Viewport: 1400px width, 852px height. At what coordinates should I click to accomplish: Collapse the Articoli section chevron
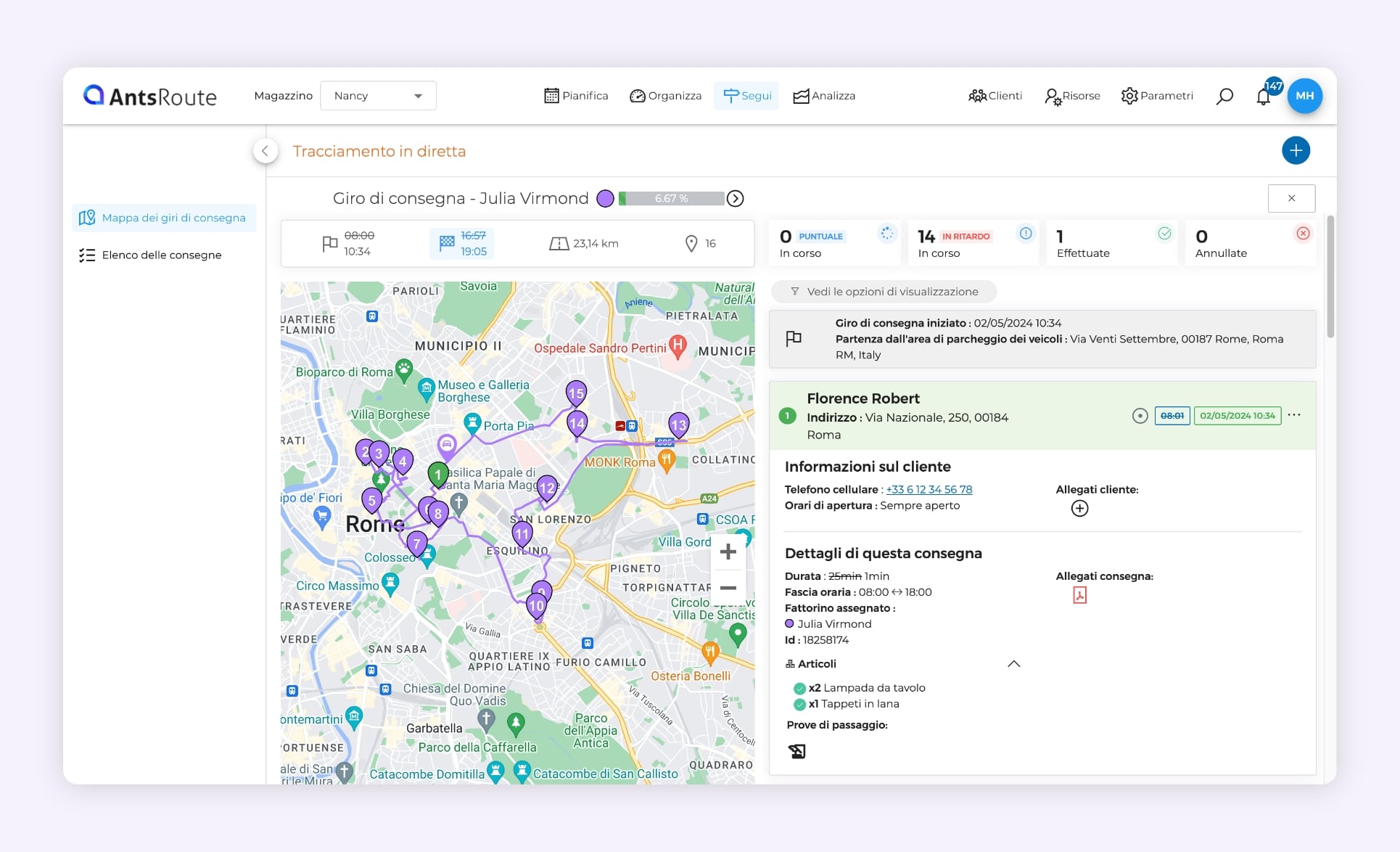coord(1014,663)
